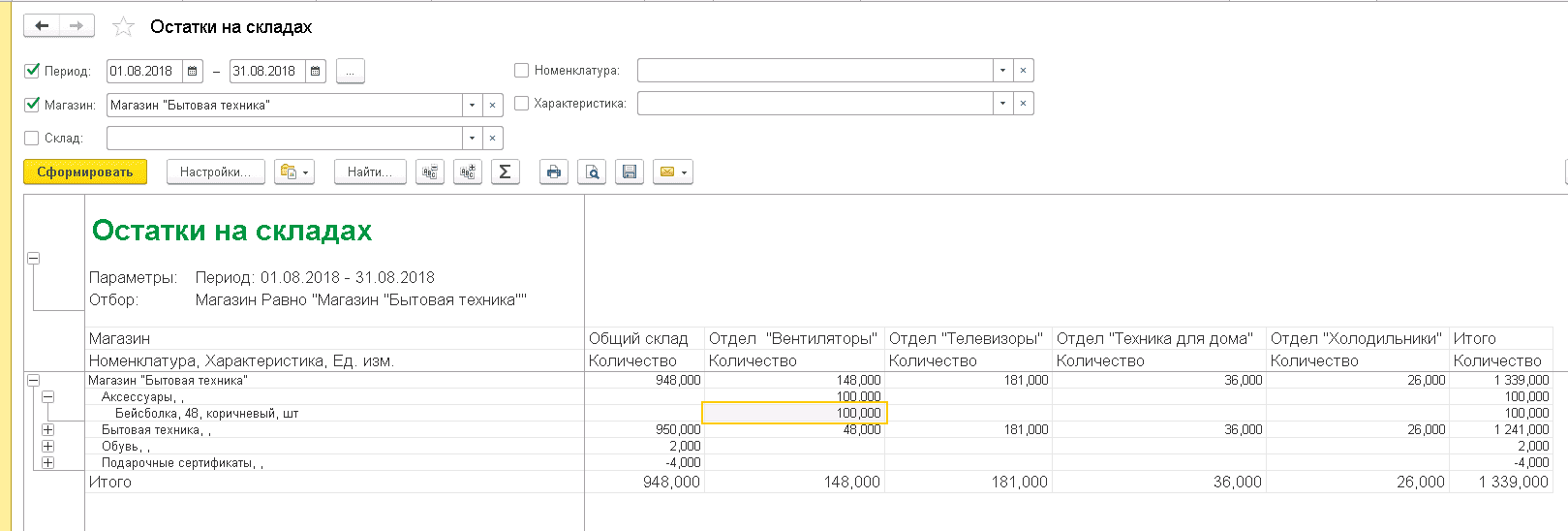Click the back navigation arrow
This screenshot has width=1568, height=531.
(x=42, y=26)
